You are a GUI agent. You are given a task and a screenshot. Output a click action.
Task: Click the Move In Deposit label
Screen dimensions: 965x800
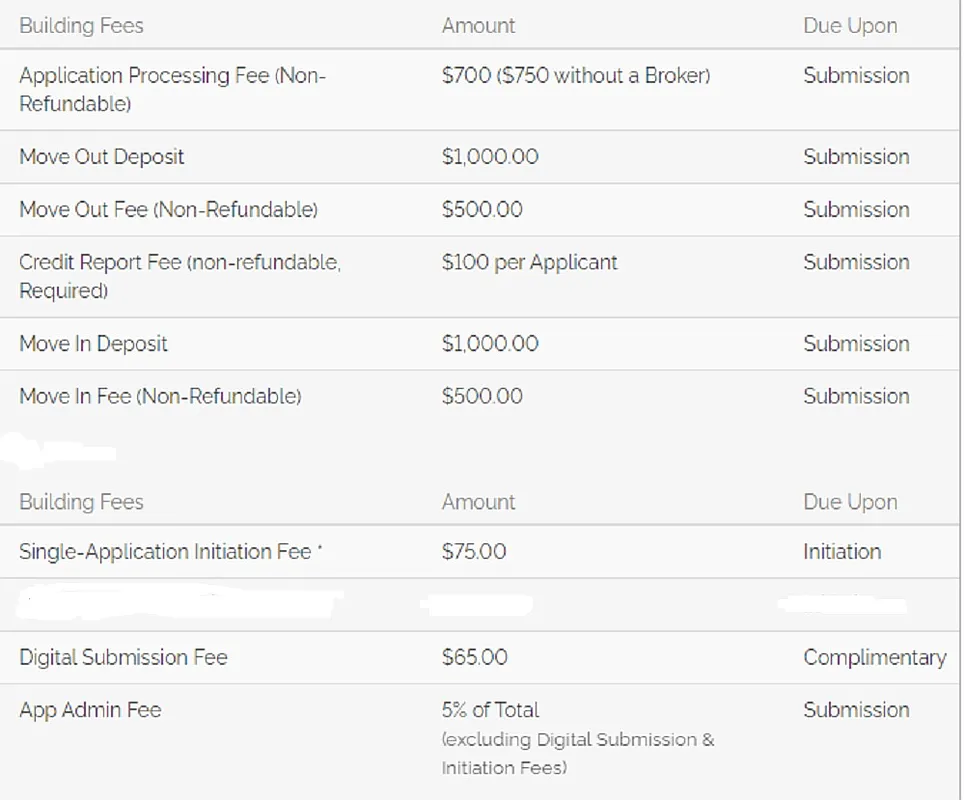point(93,344)
